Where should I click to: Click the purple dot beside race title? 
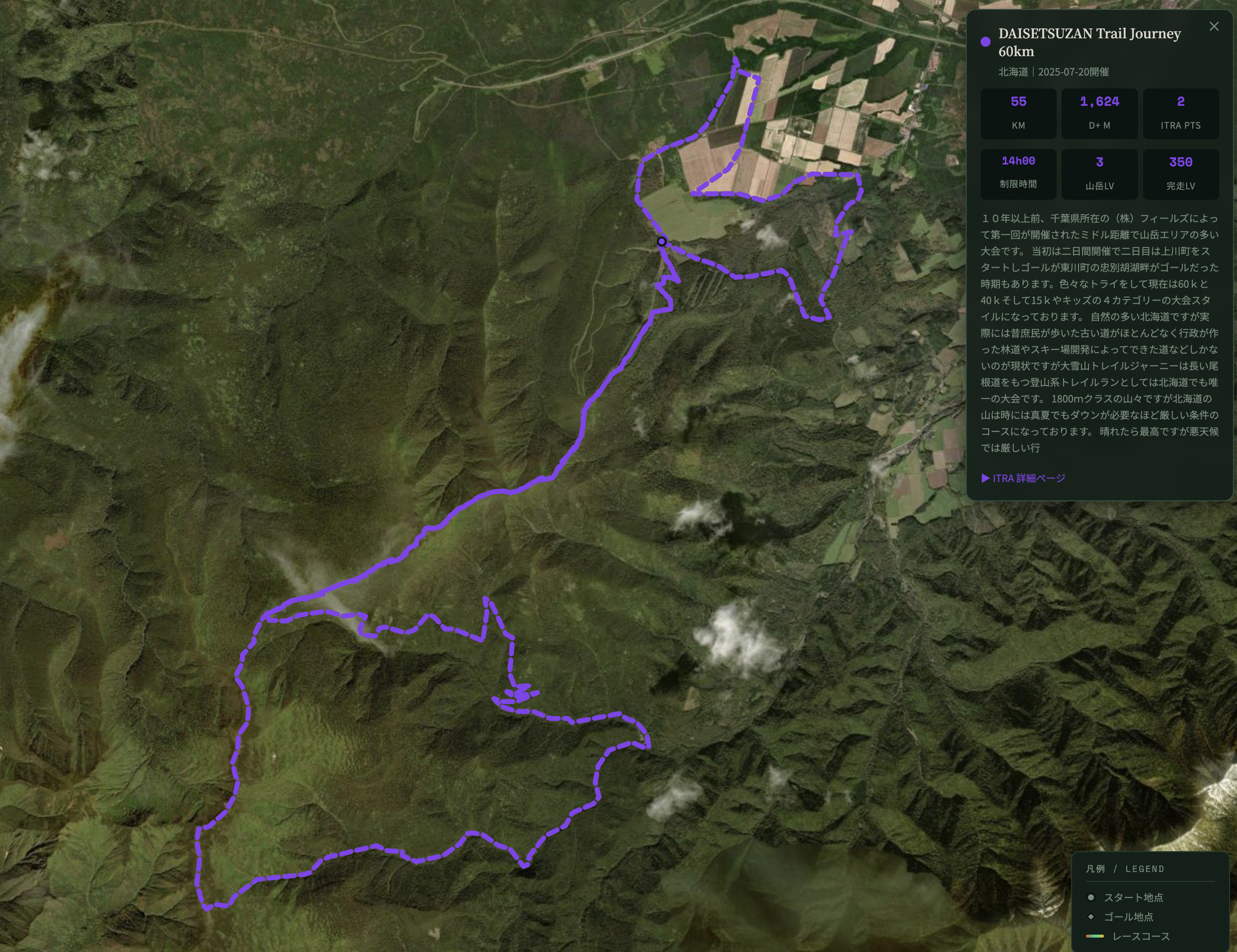pos(986,41)
